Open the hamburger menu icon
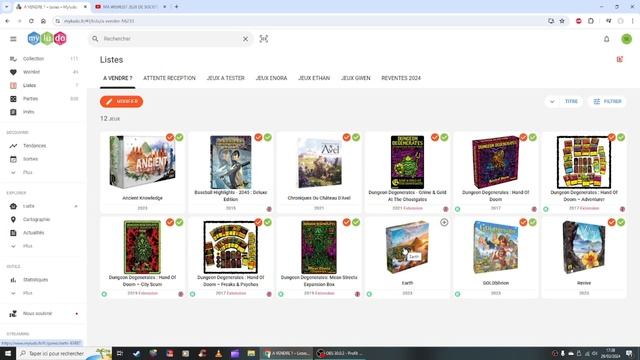The image size is (640, 360). coord(13,39)
